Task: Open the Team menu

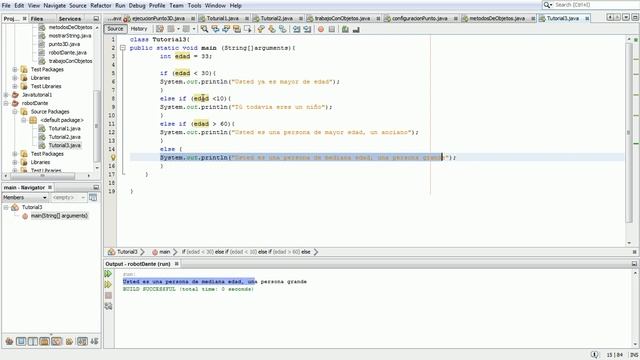Action: (176, 5)
